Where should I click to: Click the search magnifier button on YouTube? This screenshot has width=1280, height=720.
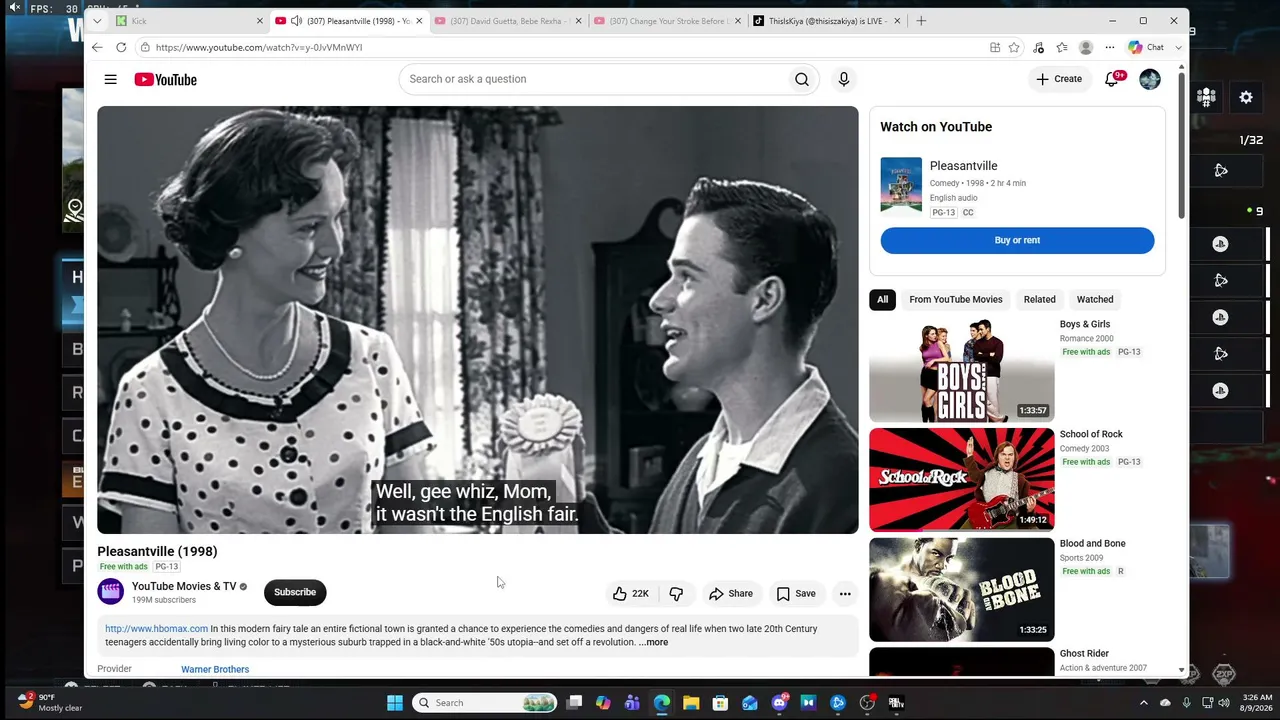point(802,79)
